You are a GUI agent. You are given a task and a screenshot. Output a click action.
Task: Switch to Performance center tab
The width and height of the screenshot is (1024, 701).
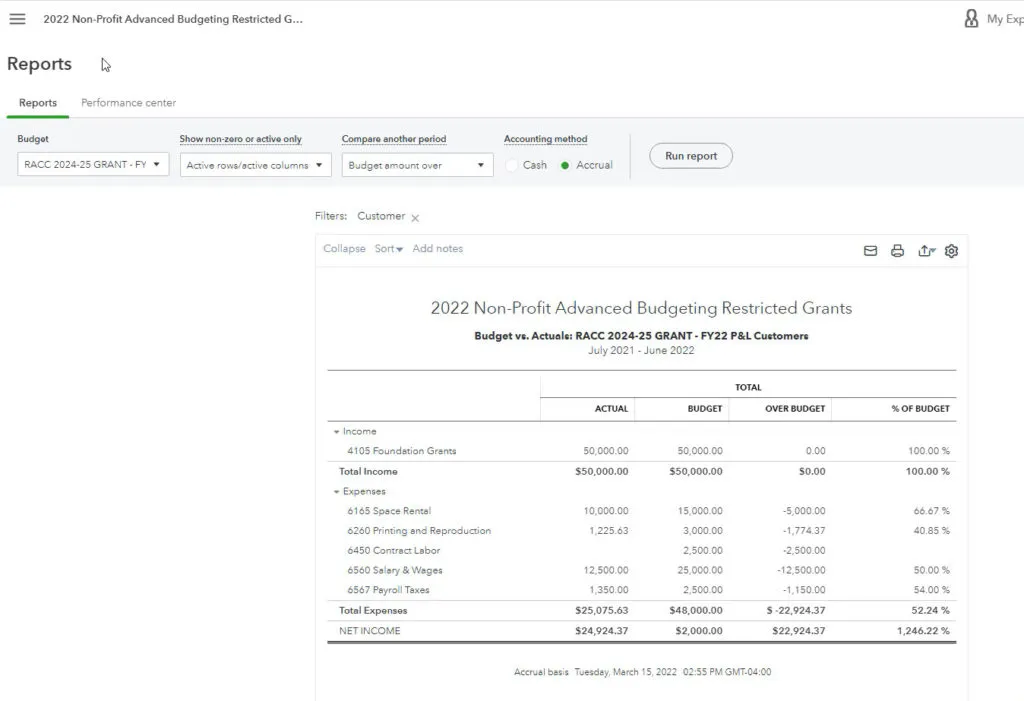coord(128,103)
